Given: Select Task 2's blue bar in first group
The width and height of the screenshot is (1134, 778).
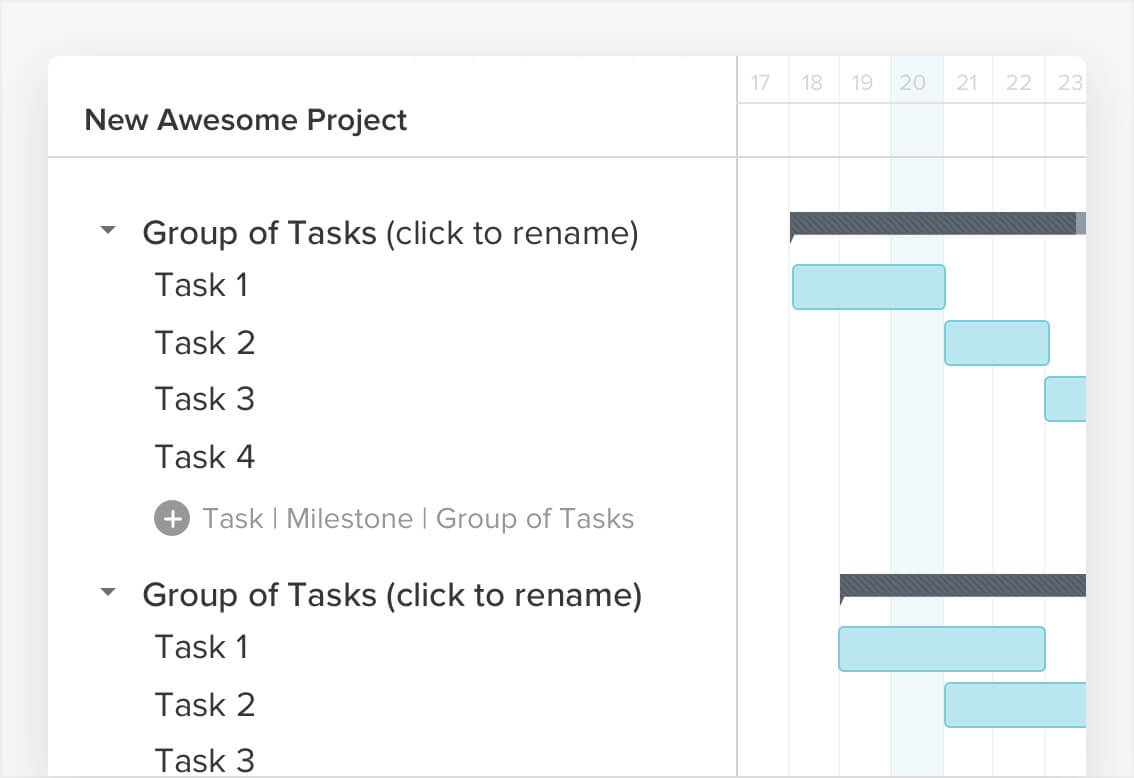Looking at the screenshot, I should pos(996,342).
